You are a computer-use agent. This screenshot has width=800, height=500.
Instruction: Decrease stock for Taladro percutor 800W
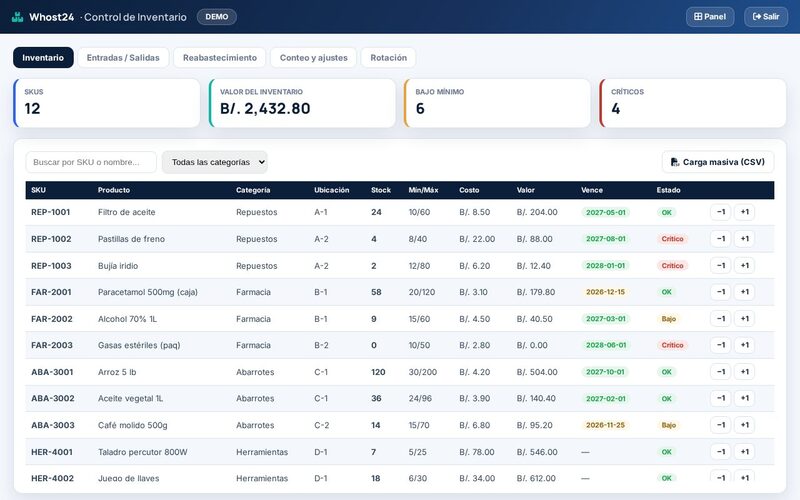[720, 452]
